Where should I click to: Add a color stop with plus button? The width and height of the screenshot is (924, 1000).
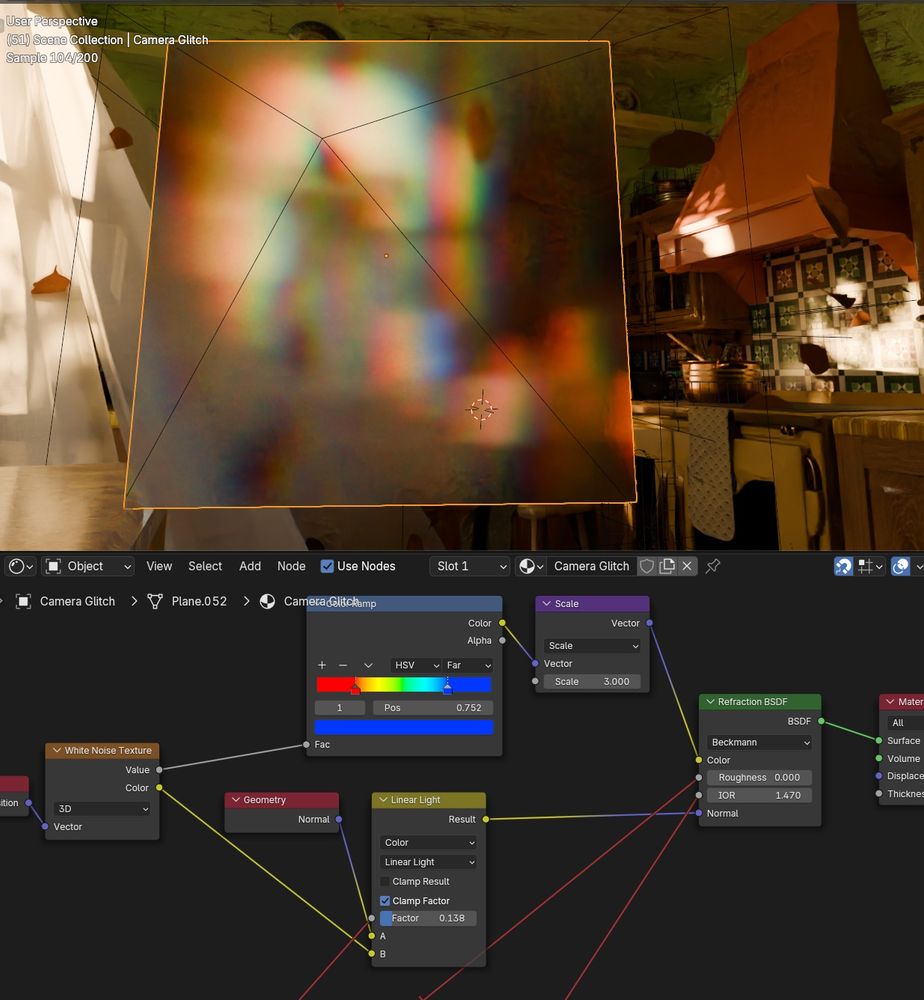tap(322, 665)
